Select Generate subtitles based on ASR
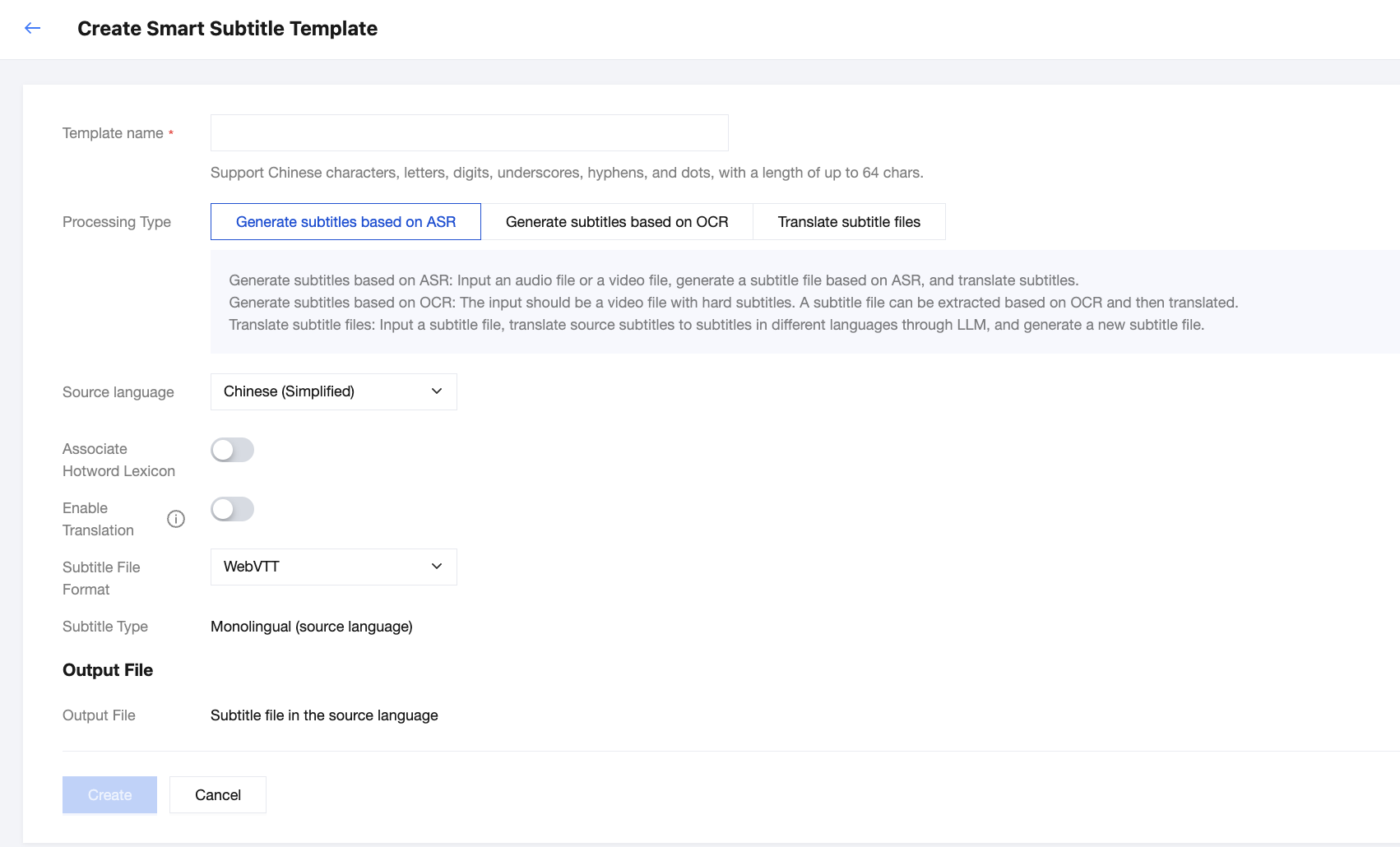The width and height of the screenshot is (1400, 847). click(345, 222)
